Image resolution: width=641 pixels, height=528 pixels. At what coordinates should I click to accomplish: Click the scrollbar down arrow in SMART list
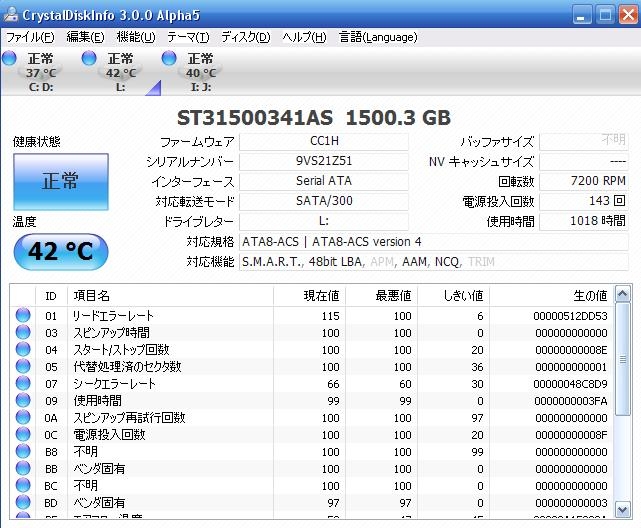pyautogui.click(x=623, y=510)
